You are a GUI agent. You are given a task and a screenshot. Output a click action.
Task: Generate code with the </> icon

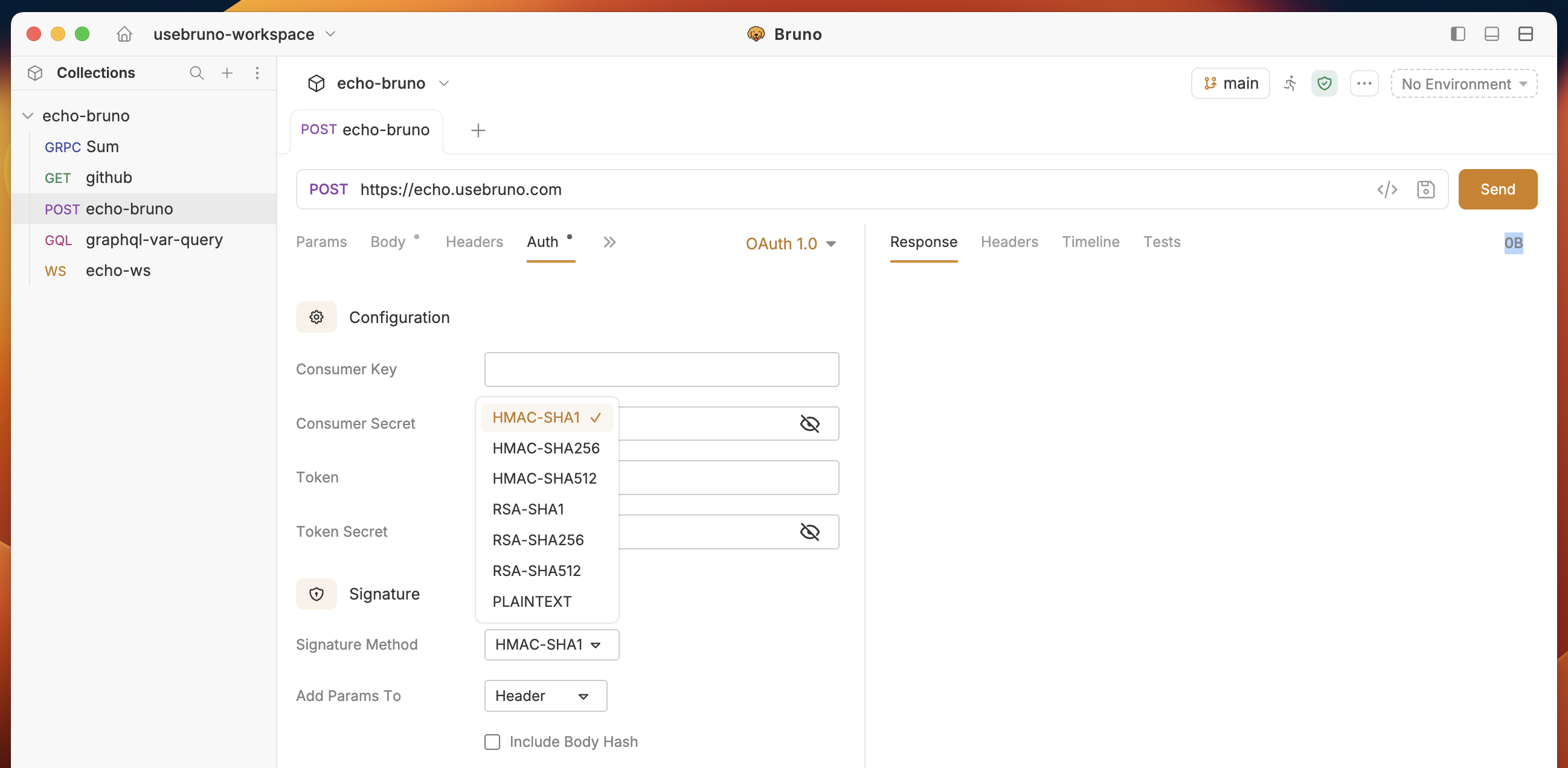pos(1387,190)
